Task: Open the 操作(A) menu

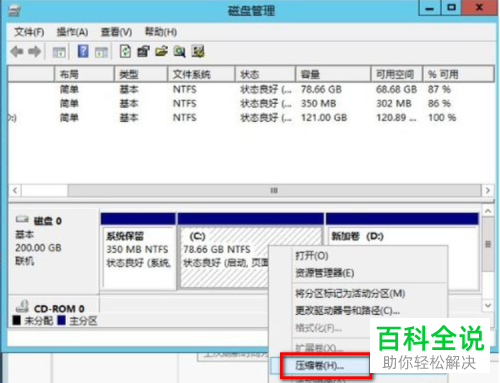Action: click(72, 32)
